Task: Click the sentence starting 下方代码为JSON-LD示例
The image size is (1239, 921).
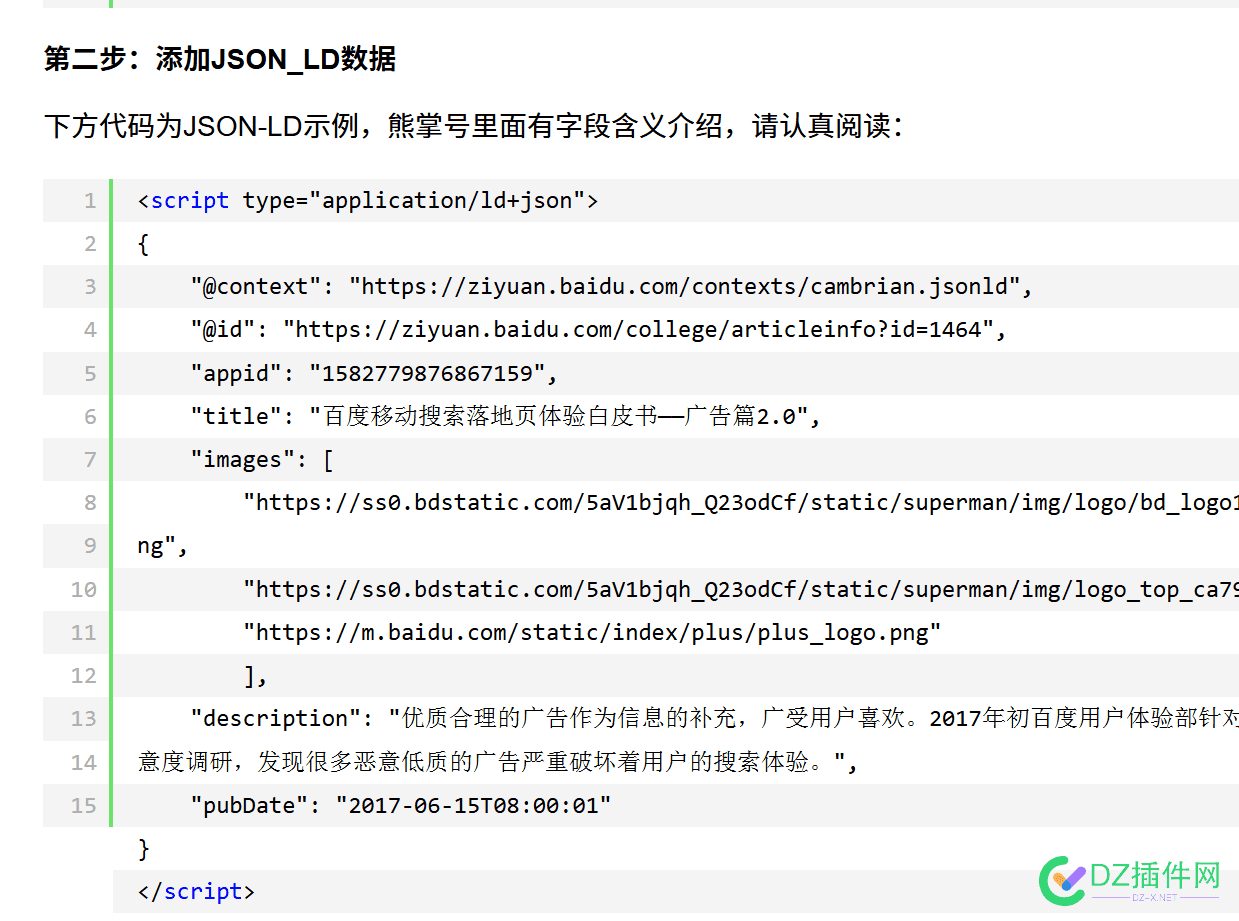Action: tap(474, 126)
